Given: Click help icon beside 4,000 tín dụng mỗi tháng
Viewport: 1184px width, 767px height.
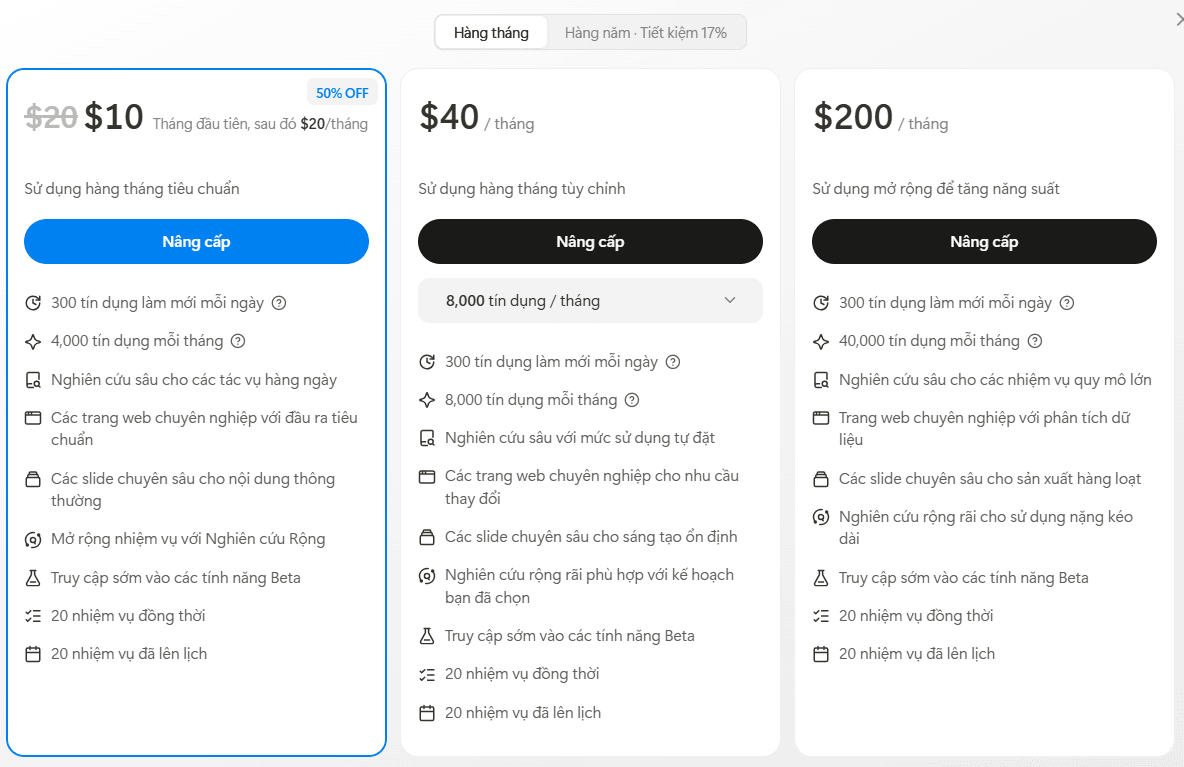Looking at the screenshot, I should coord(238,341).
